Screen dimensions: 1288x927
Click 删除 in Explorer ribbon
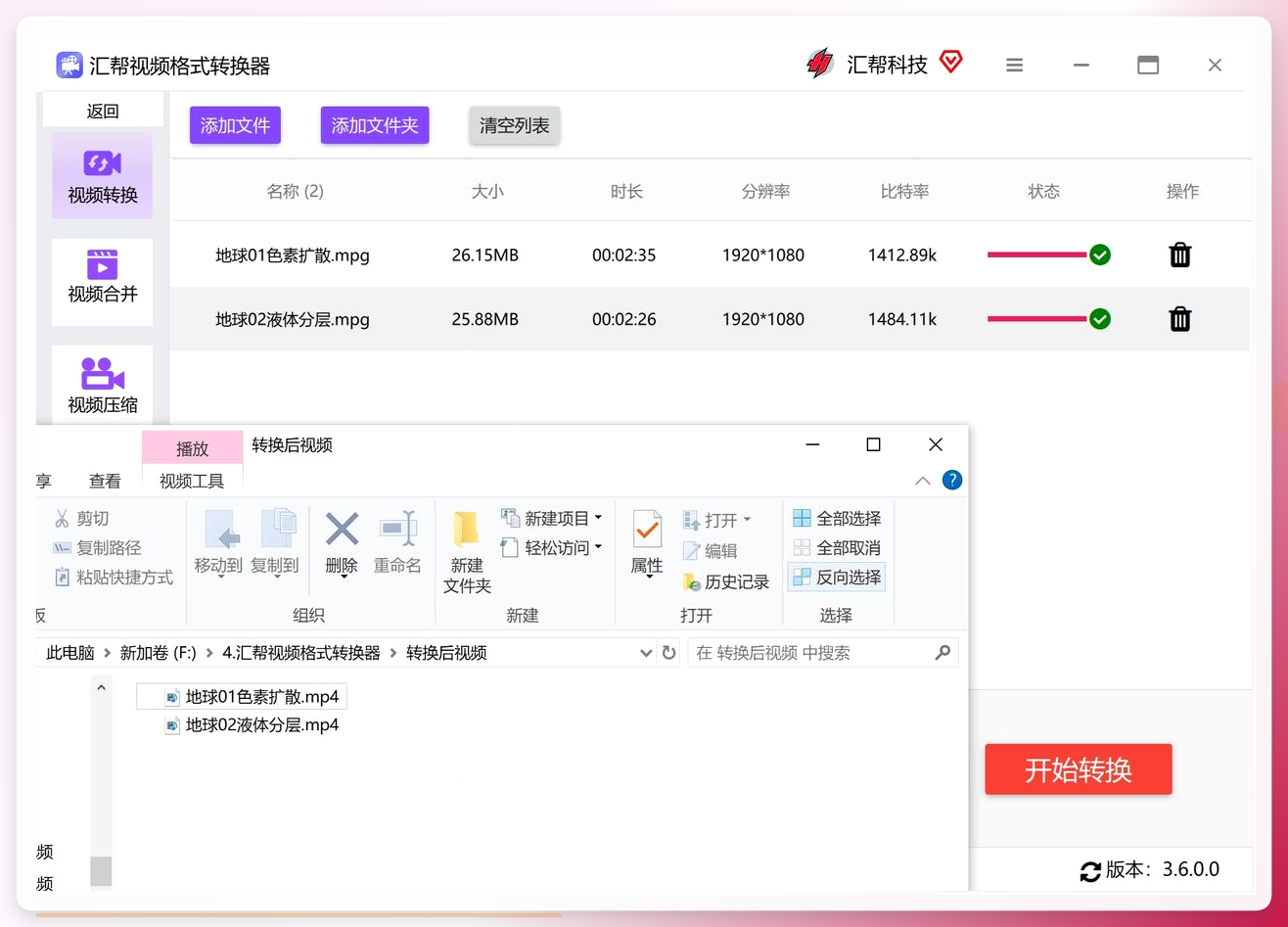[342, 543]
